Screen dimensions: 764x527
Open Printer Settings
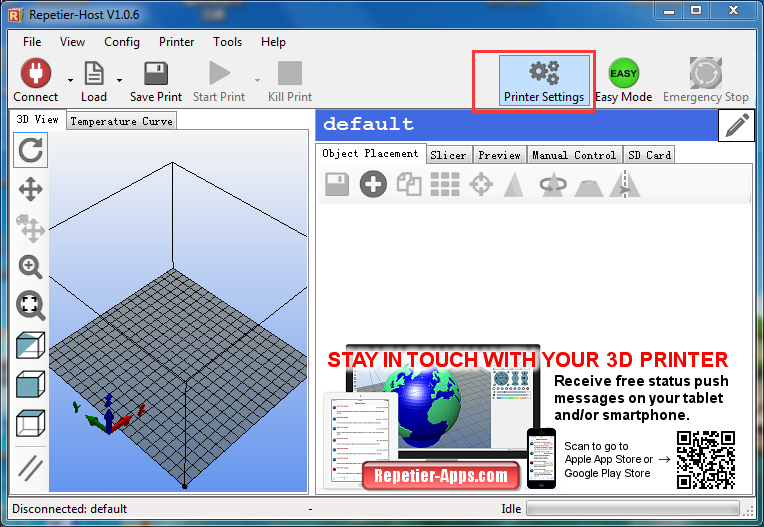(x=544, y=81)
